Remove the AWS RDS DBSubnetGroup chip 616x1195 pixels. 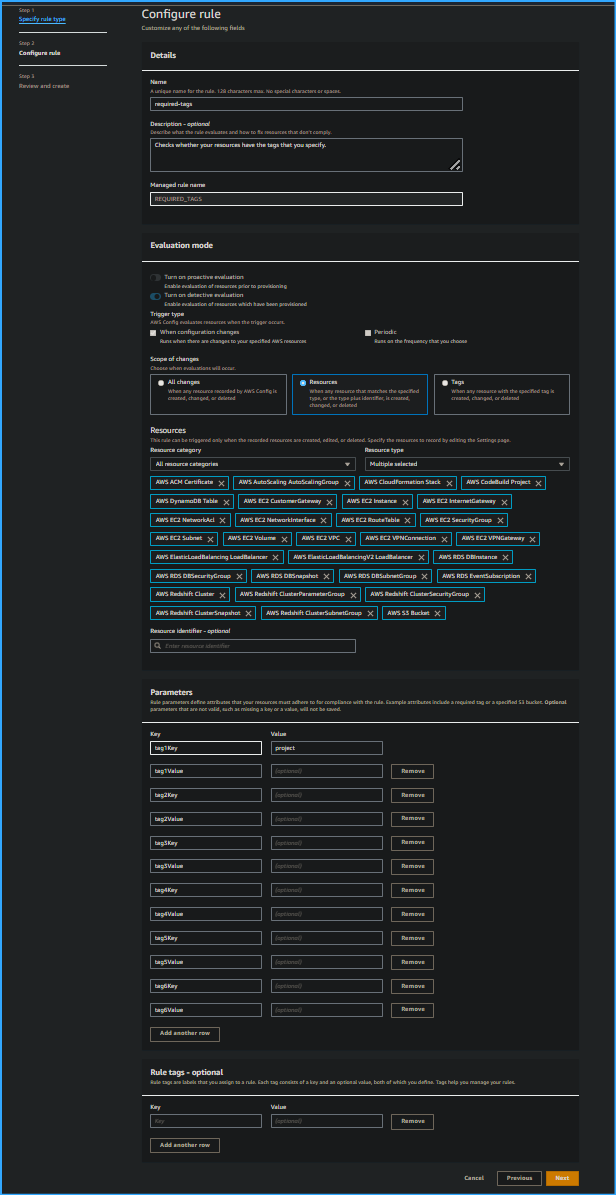(425, 577)
